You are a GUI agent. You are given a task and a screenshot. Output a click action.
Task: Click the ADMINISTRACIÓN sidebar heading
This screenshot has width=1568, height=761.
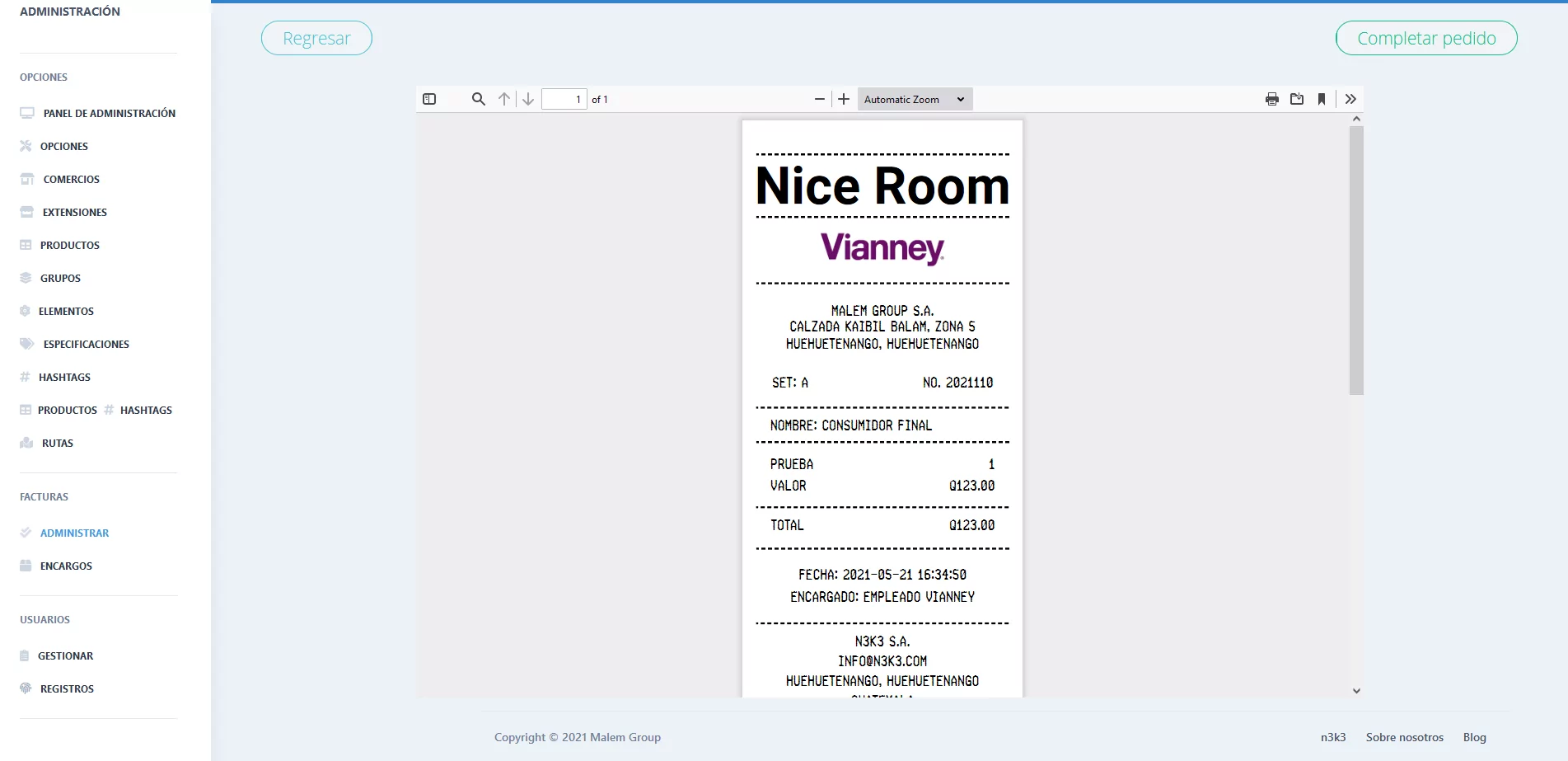(x=70, y=12)
